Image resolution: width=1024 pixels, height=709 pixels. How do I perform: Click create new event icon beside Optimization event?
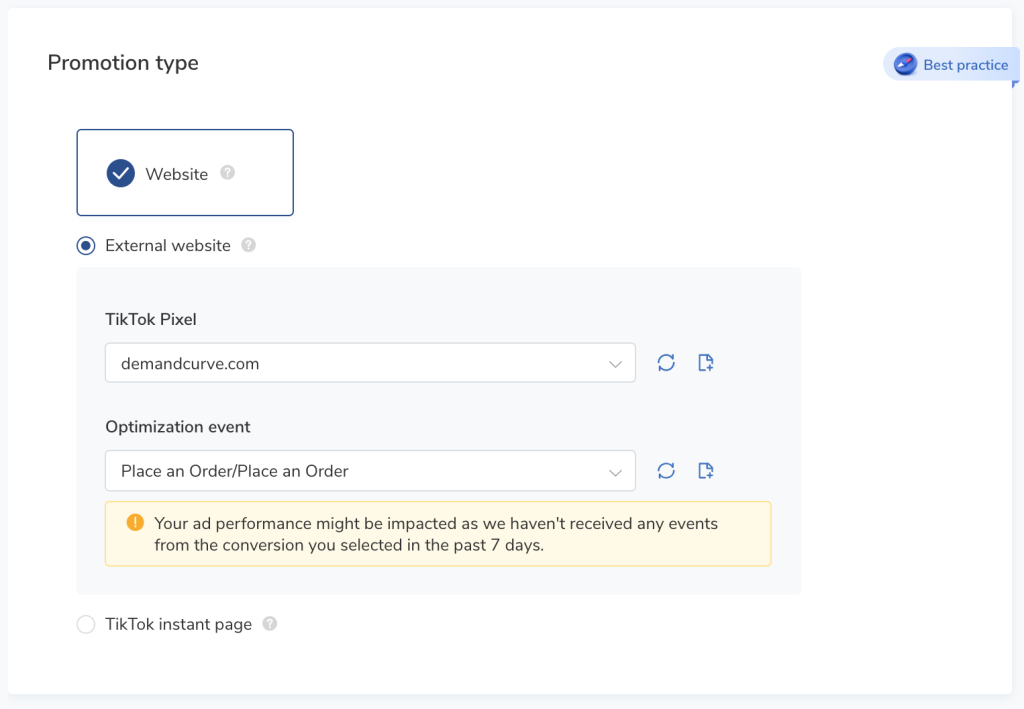[x=705, y=470]
